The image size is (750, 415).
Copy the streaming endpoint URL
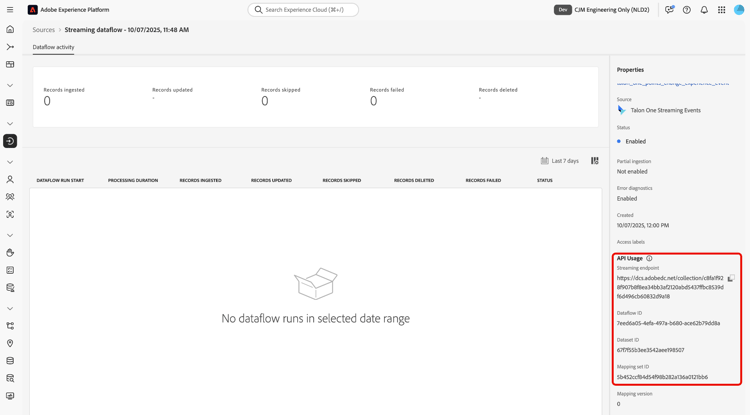coord(731,278)
